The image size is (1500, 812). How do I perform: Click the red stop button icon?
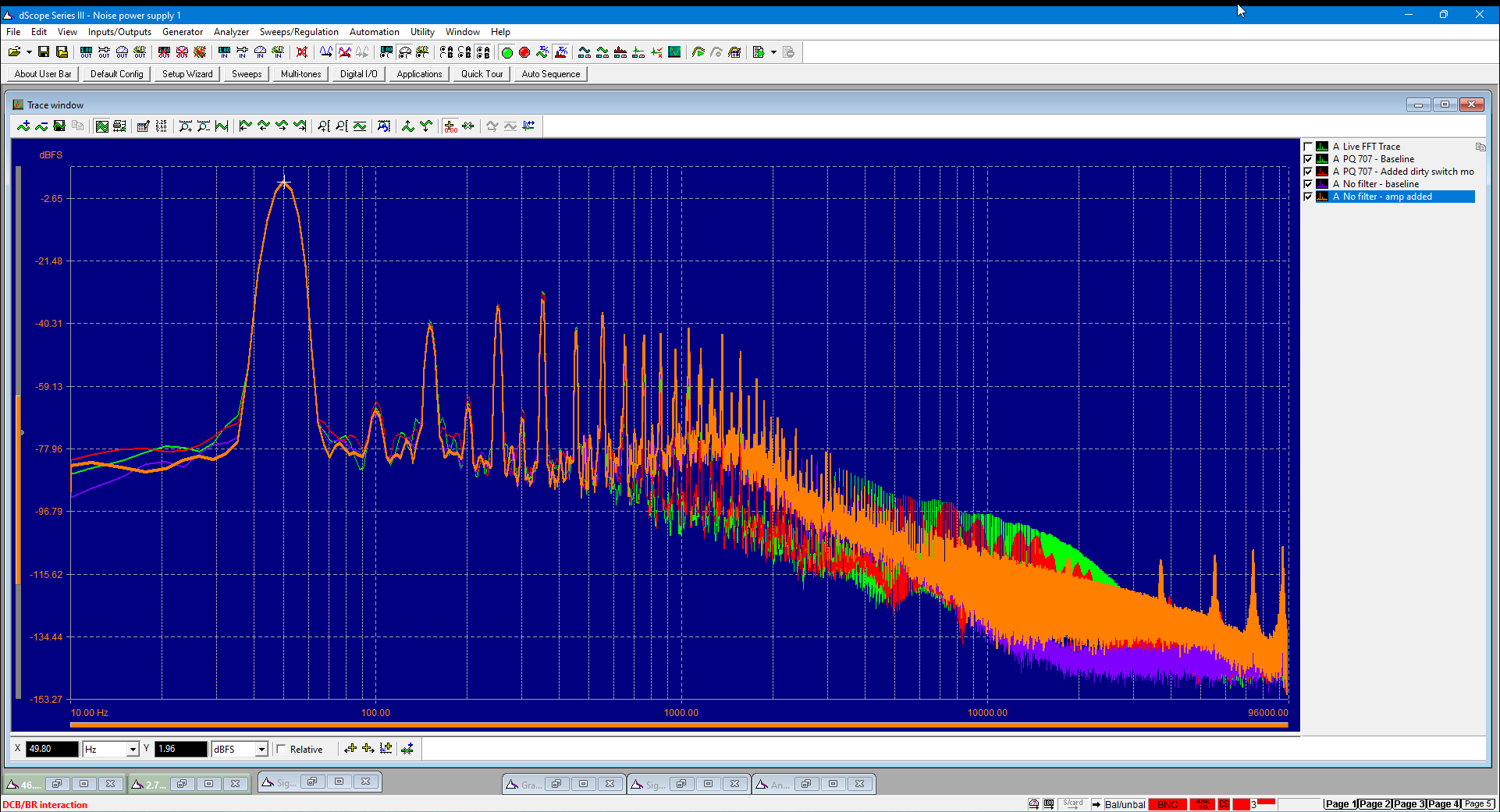(524, 52)
